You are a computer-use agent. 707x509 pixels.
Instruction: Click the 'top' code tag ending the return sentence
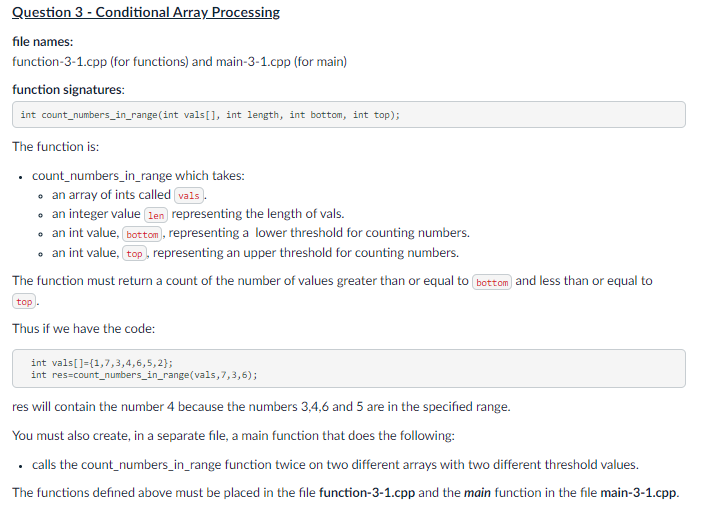[24, 302]
